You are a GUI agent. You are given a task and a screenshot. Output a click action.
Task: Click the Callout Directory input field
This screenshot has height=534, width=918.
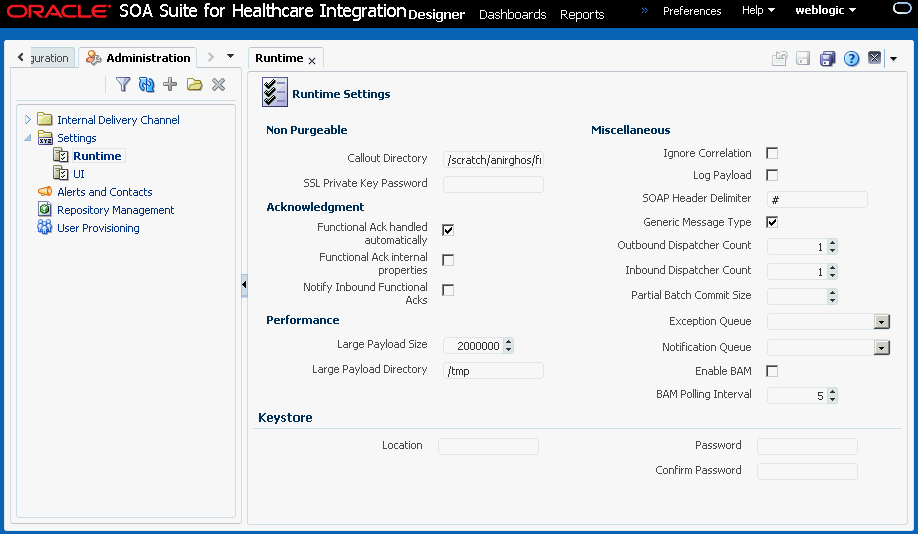[x=494, y=160]
